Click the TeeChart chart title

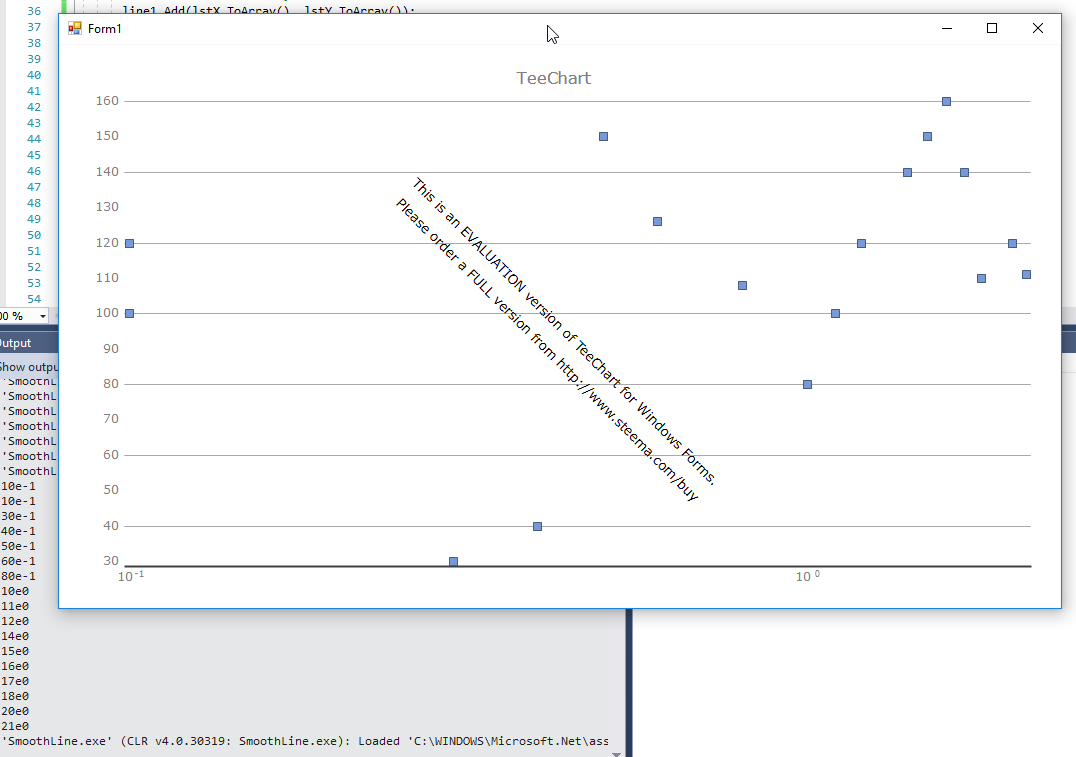[554, 78]
